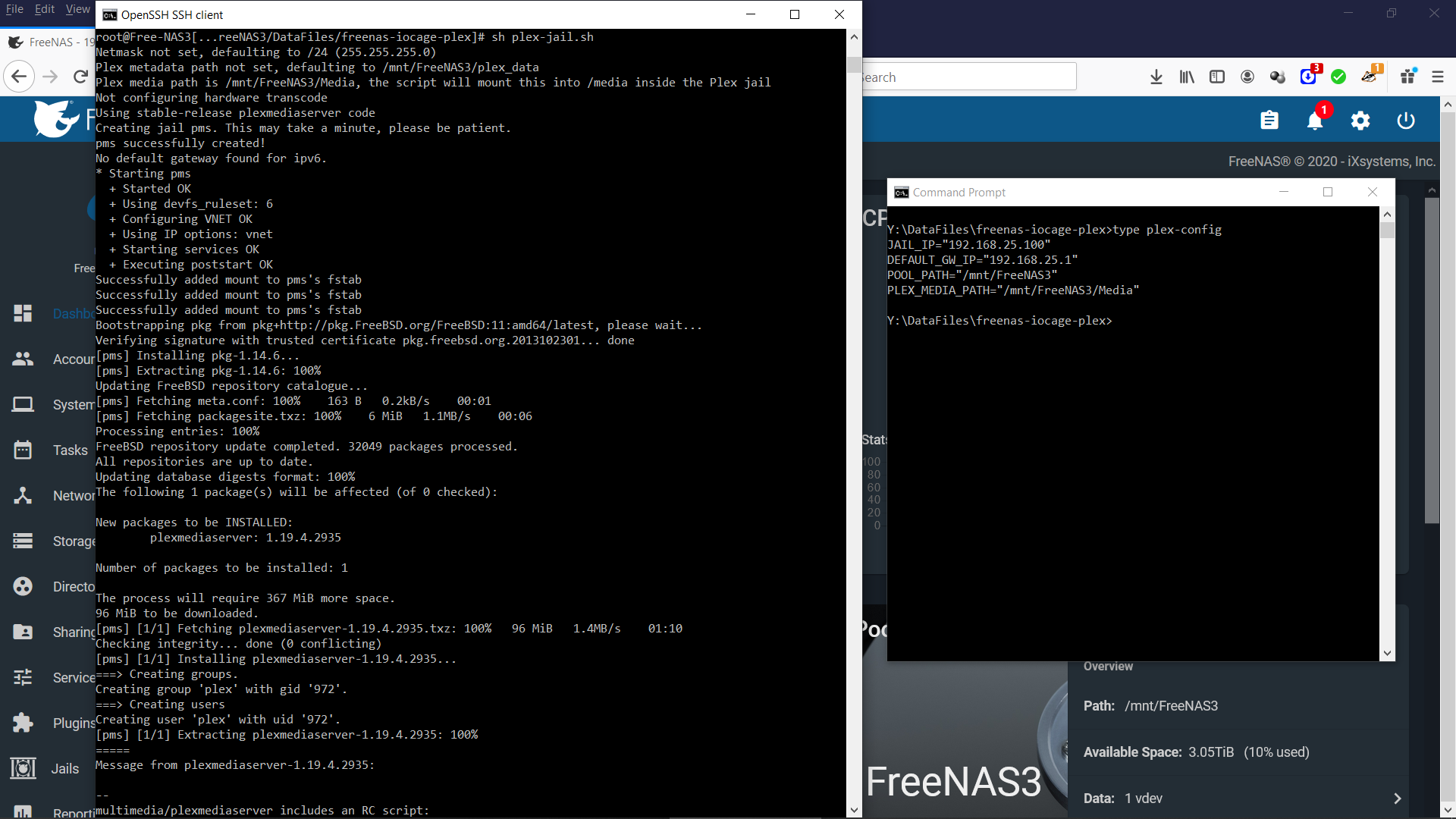Screen dimensions: 1456x819
Task: Close the Command Prompt window
Action: pos(1373,192)
